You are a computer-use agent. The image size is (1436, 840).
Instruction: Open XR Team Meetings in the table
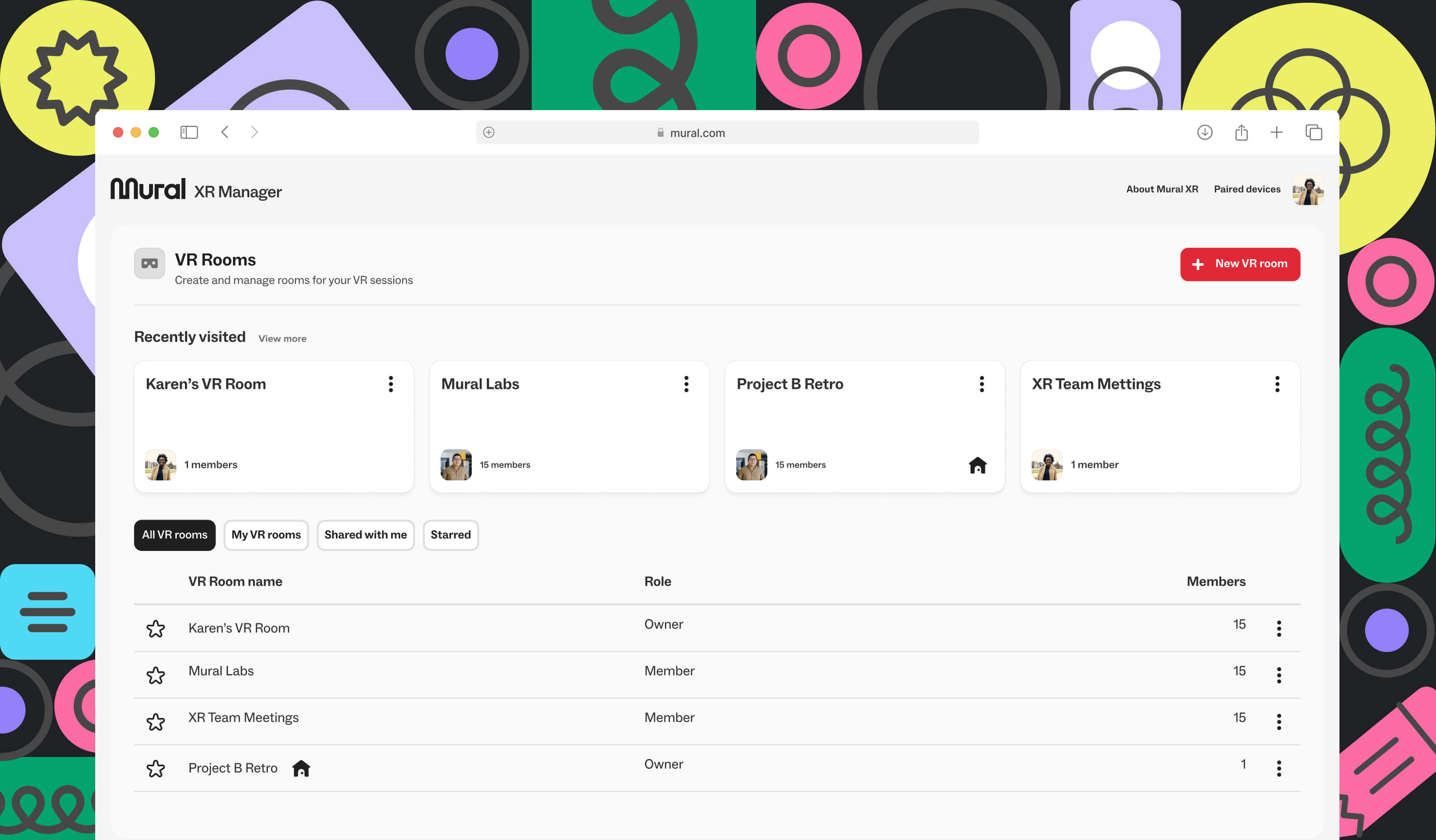pos(244,718)
